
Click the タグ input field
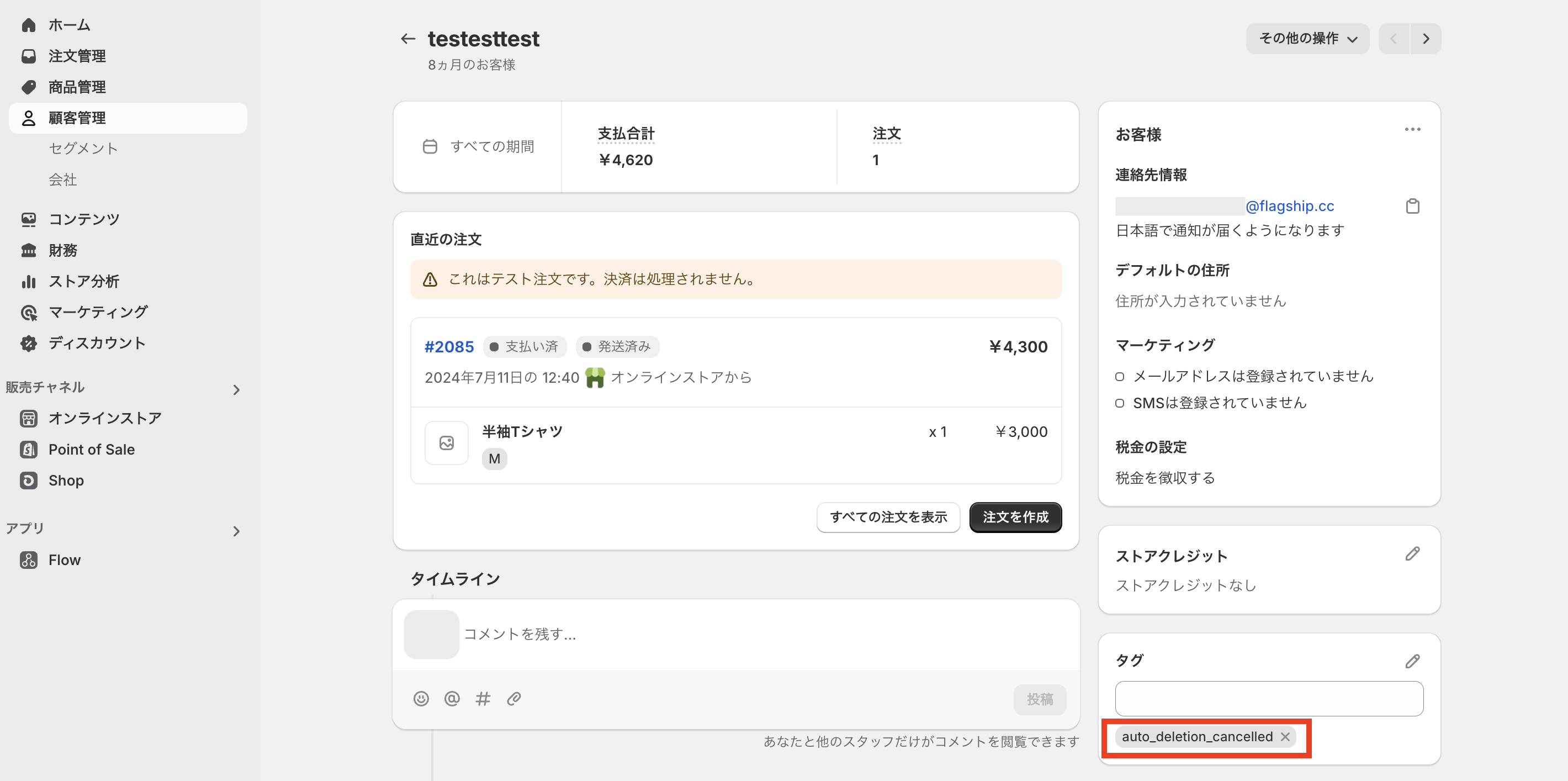click(1269, 699)
